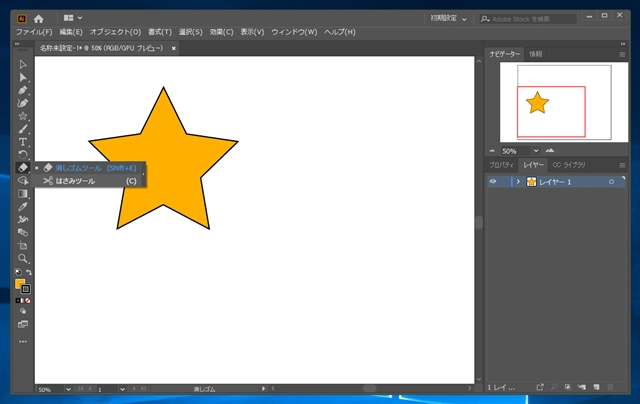This screenshot has width=640, height=404.
Task: Open artboard number dropdown
Action: (x=122, y=389)
